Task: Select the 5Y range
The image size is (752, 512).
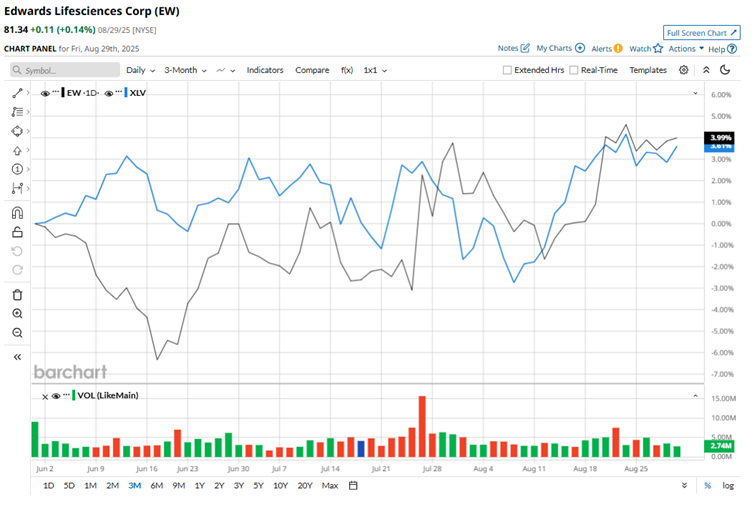Action: pyautogui.click(x=258, y=486)
